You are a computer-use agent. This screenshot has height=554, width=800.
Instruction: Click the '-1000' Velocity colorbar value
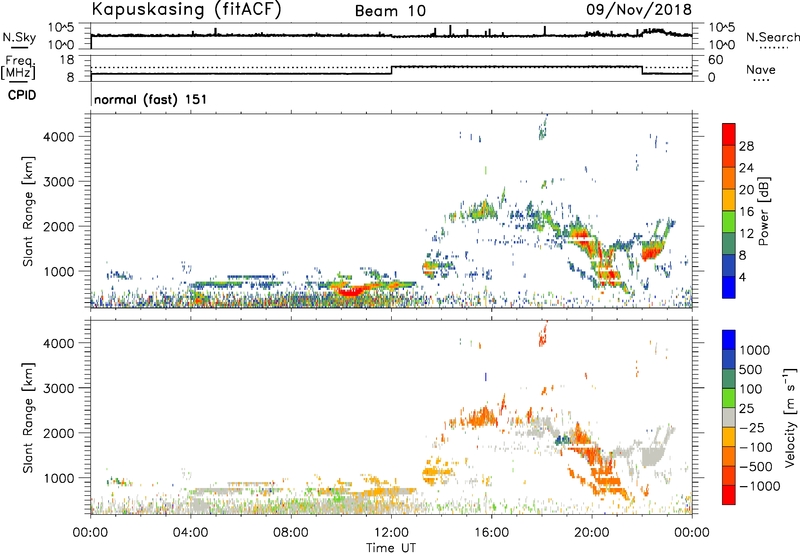(x=760, y=486)
